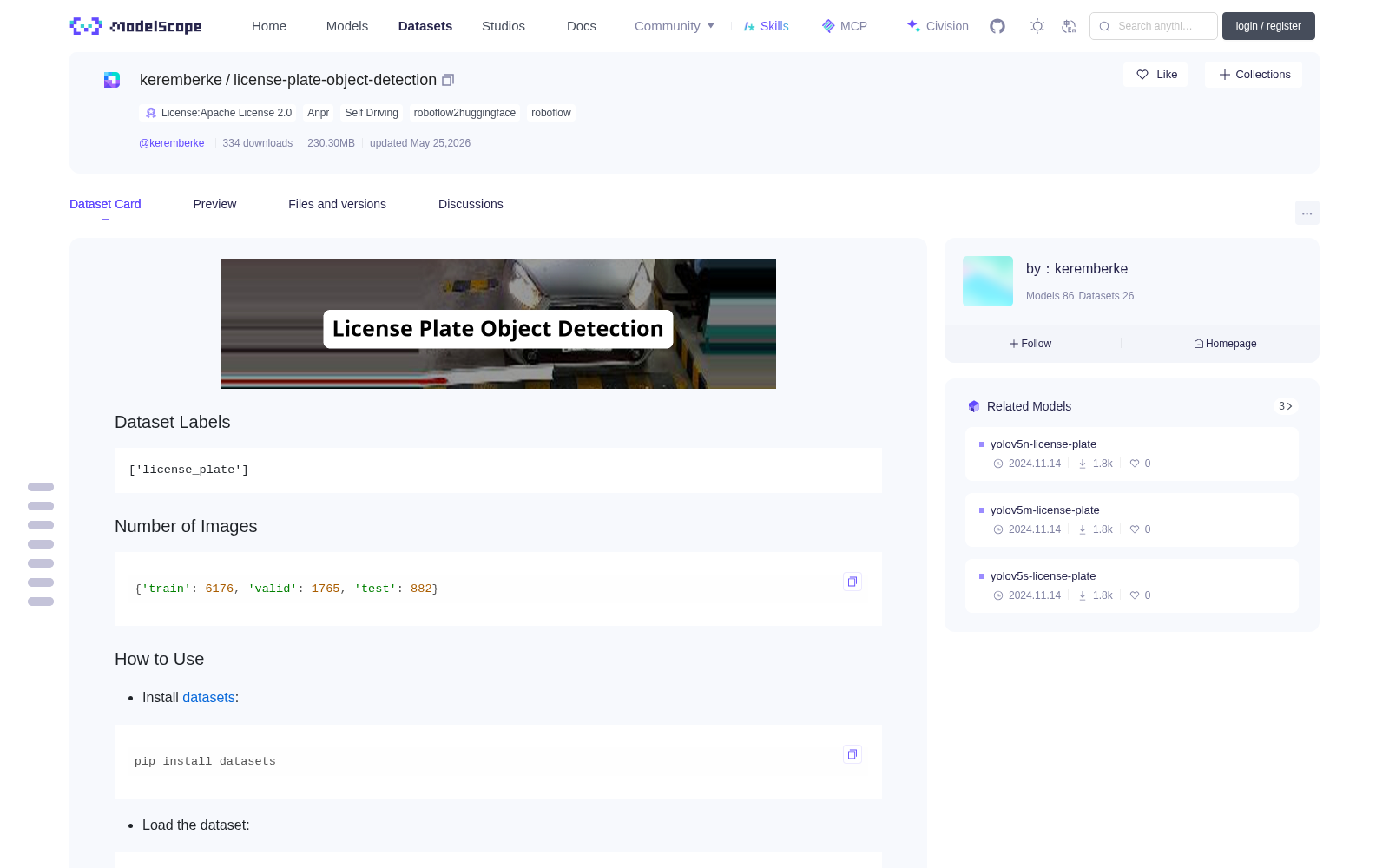Click download icon on yolov5m-license-plate card

[x=1083, y=529]
